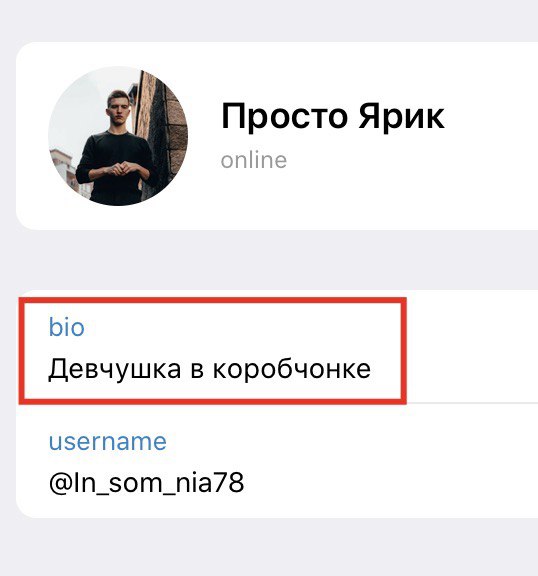538x576 pixels.
Task: Click the divider line between bio and username
Action: click(472, 403)
